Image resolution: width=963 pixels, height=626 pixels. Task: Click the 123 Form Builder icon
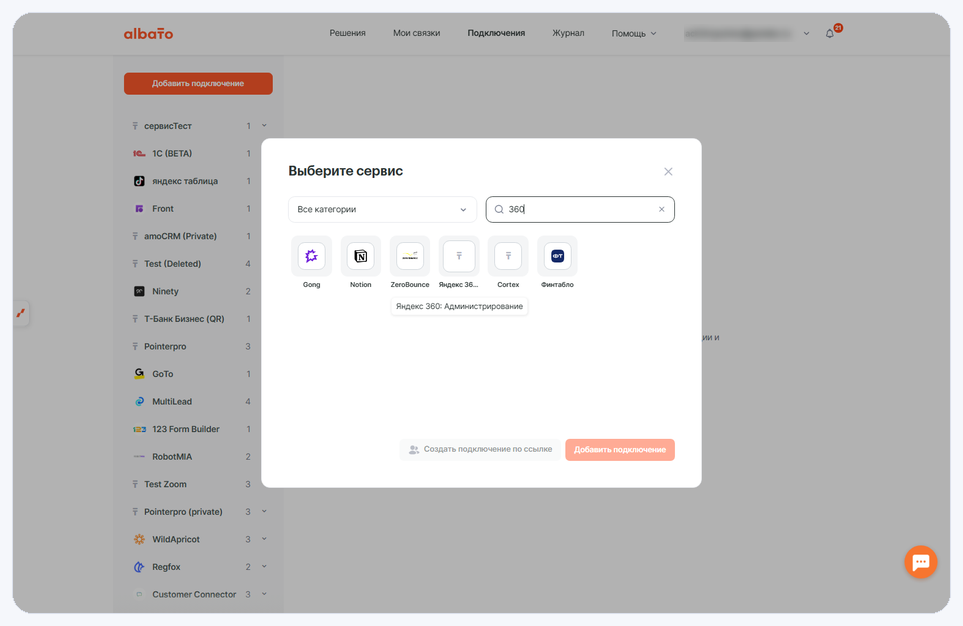coord(139,429)
